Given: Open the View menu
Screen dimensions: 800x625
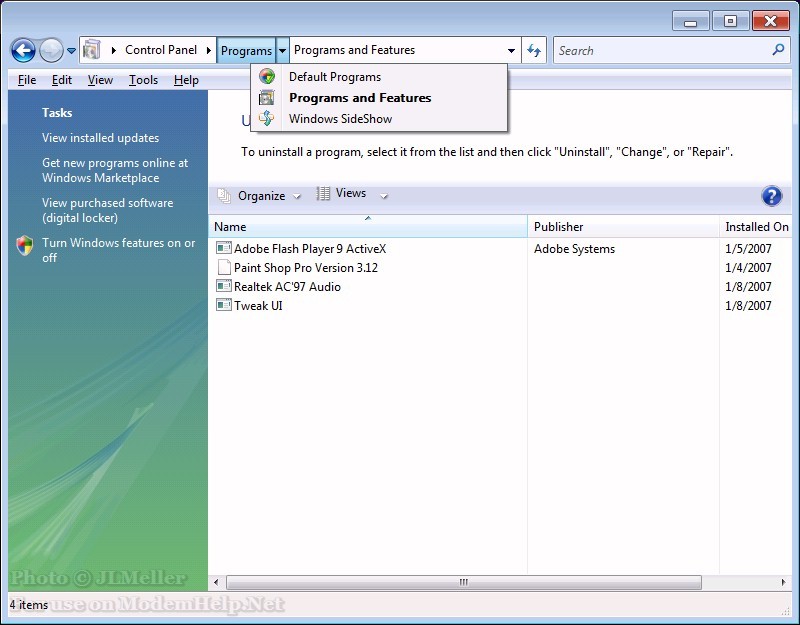Looking at the screenshot, I should 100,80.
